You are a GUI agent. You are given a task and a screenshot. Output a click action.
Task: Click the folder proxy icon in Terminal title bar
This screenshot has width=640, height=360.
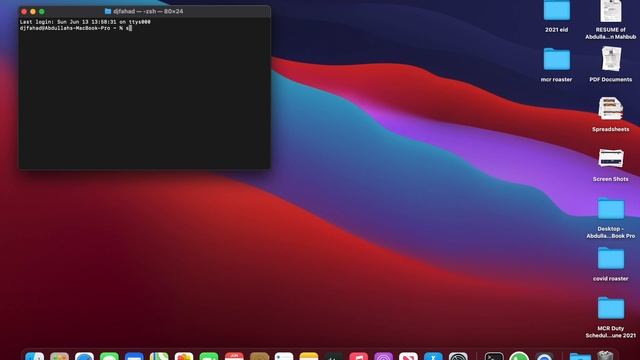point(108,11)
